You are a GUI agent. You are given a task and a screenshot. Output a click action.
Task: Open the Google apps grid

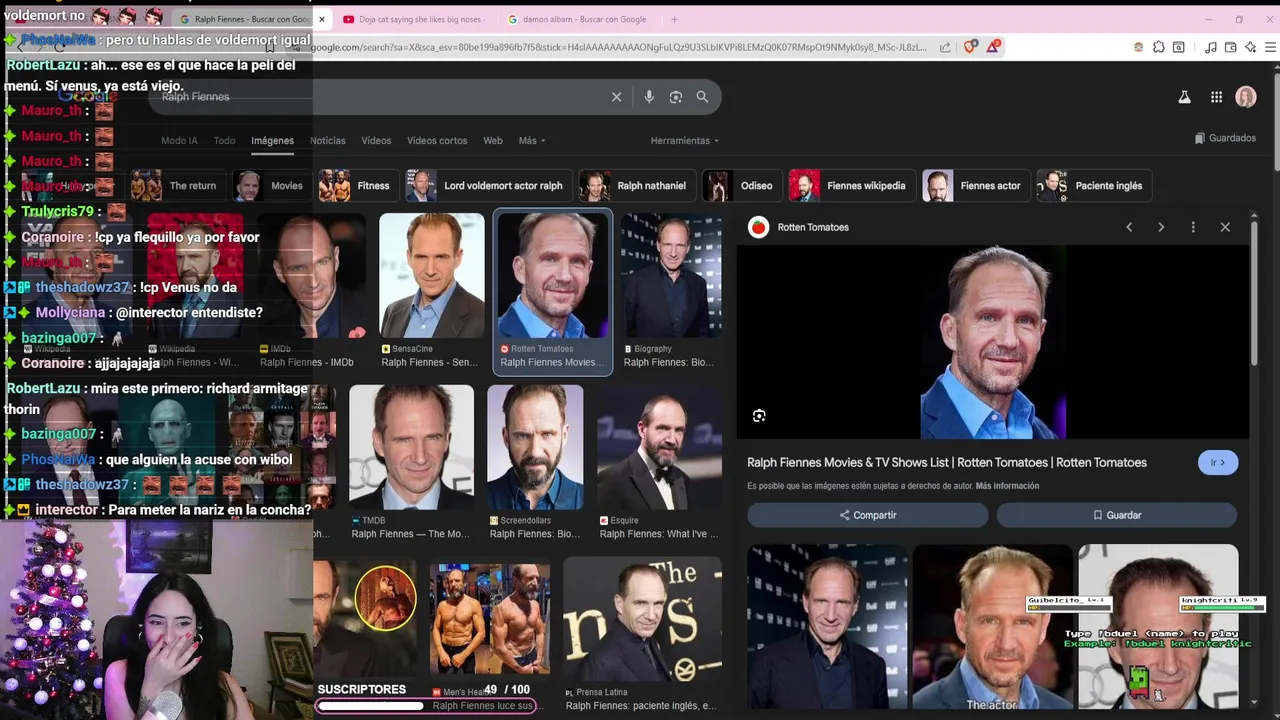1216,97
